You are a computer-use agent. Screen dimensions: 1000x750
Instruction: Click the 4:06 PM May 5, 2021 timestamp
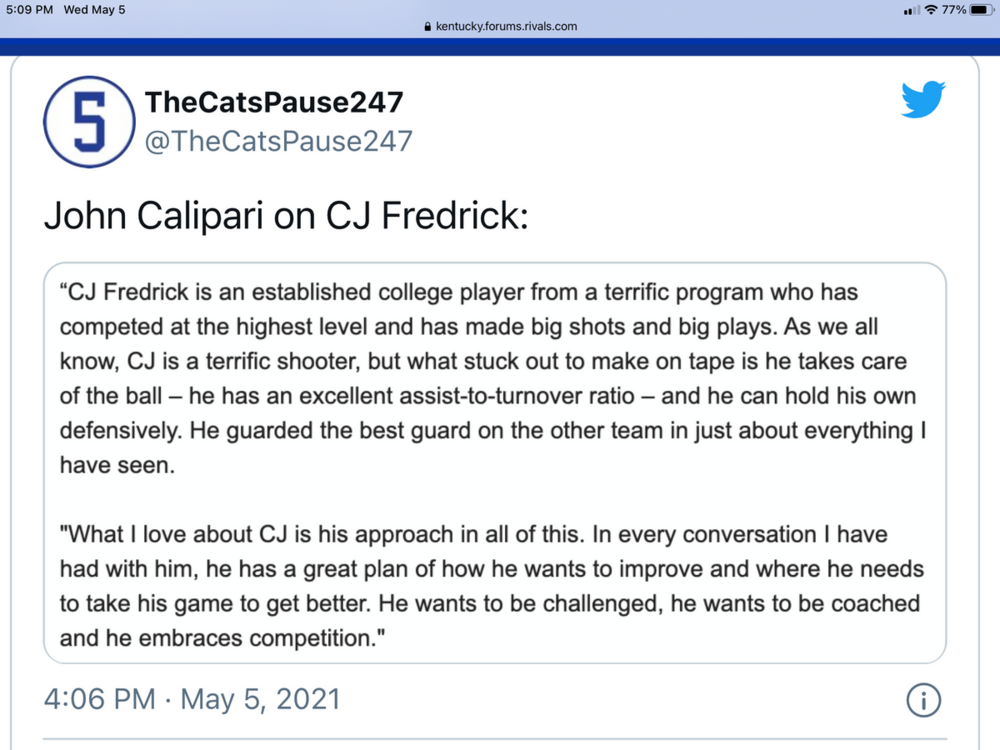pyautogui.click(x=192, y=699)
